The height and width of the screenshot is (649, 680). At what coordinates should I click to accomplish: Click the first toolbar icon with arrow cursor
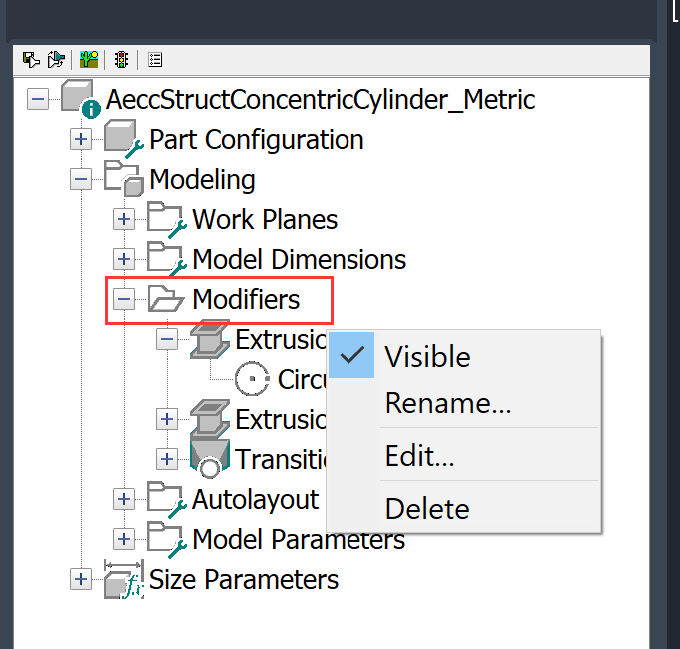point(31,60)
